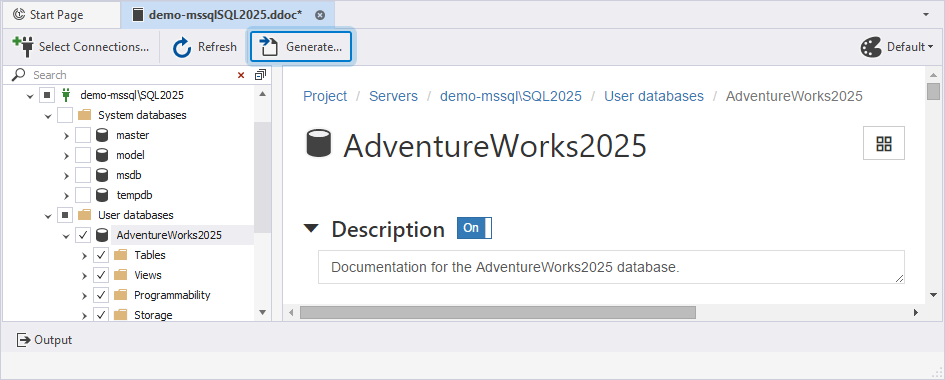Check the tempdb database checkbox

(x=83, y=195)
